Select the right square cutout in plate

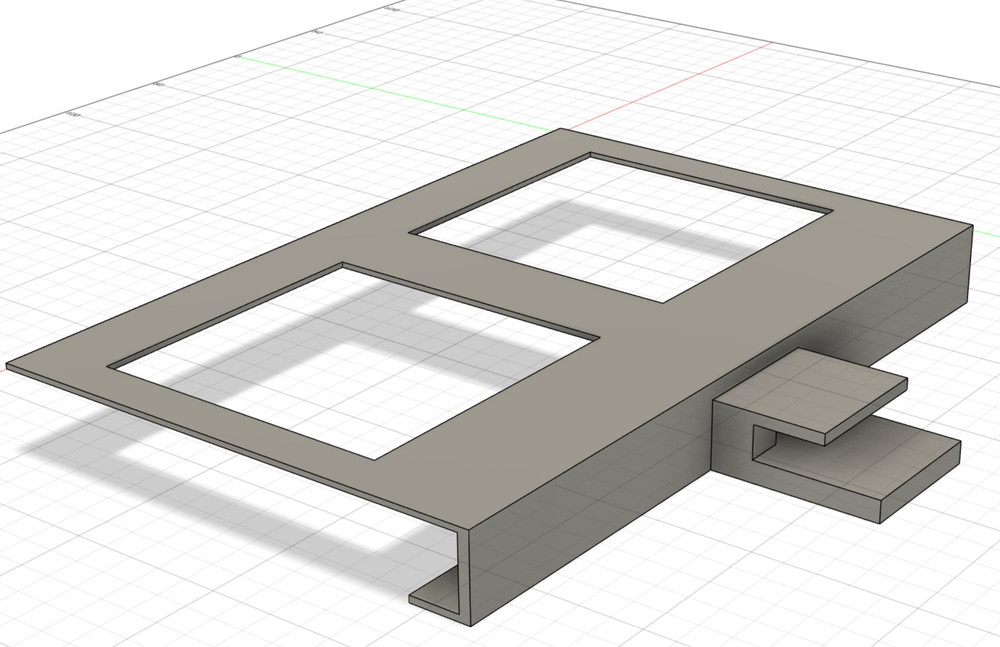[x=622, y=228]
